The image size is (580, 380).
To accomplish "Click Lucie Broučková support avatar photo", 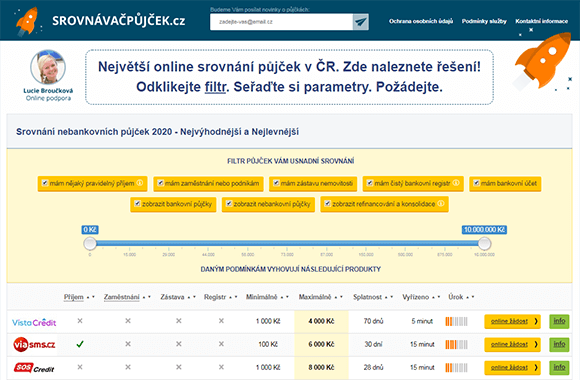I will point(48,68).
